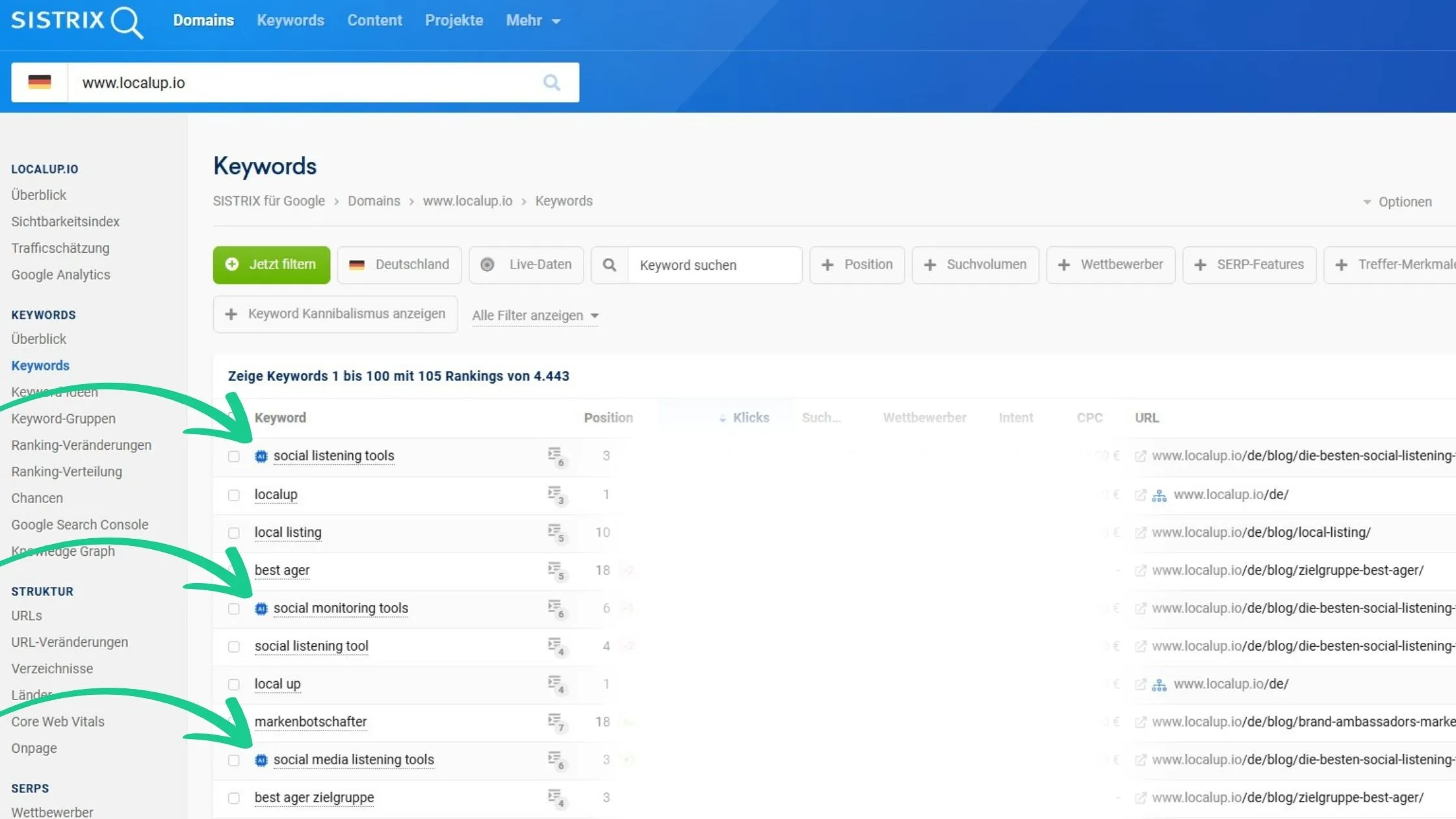1456x819 pixels.
Task: Open the Keywords top navigation item
Action: point(290,21)
